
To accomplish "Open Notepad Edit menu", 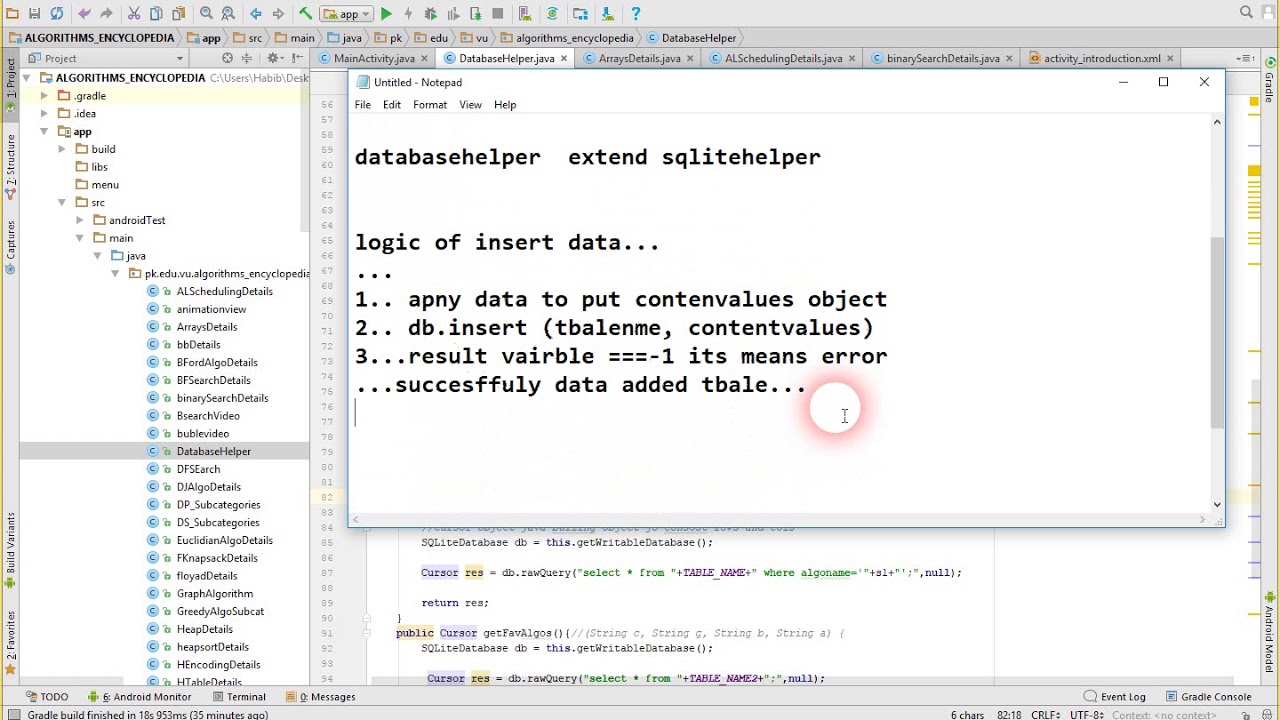I will 392,105.
